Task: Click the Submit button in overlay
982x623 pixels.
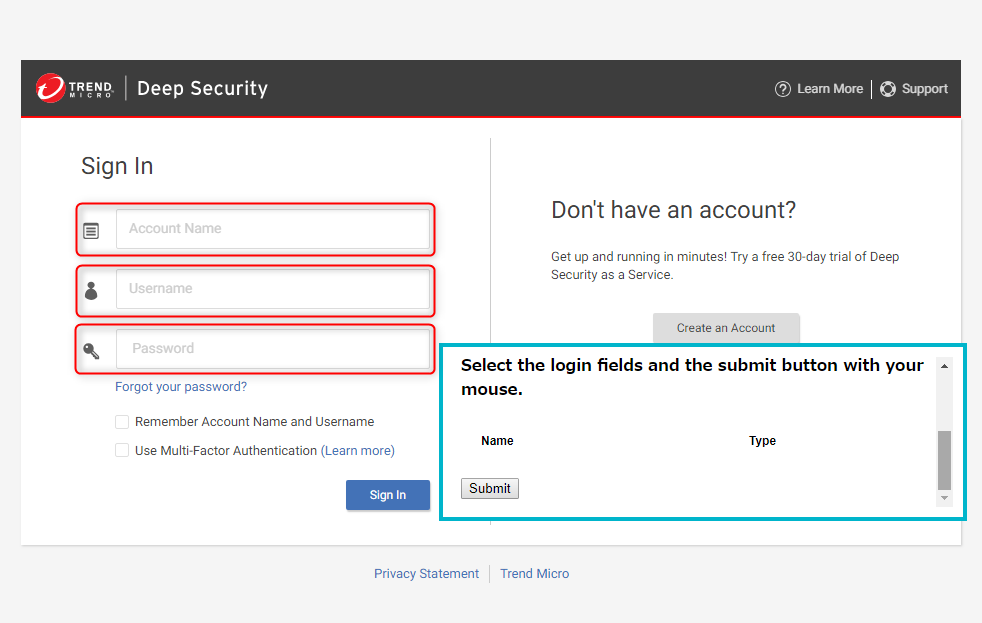Action: pos(490,488)
